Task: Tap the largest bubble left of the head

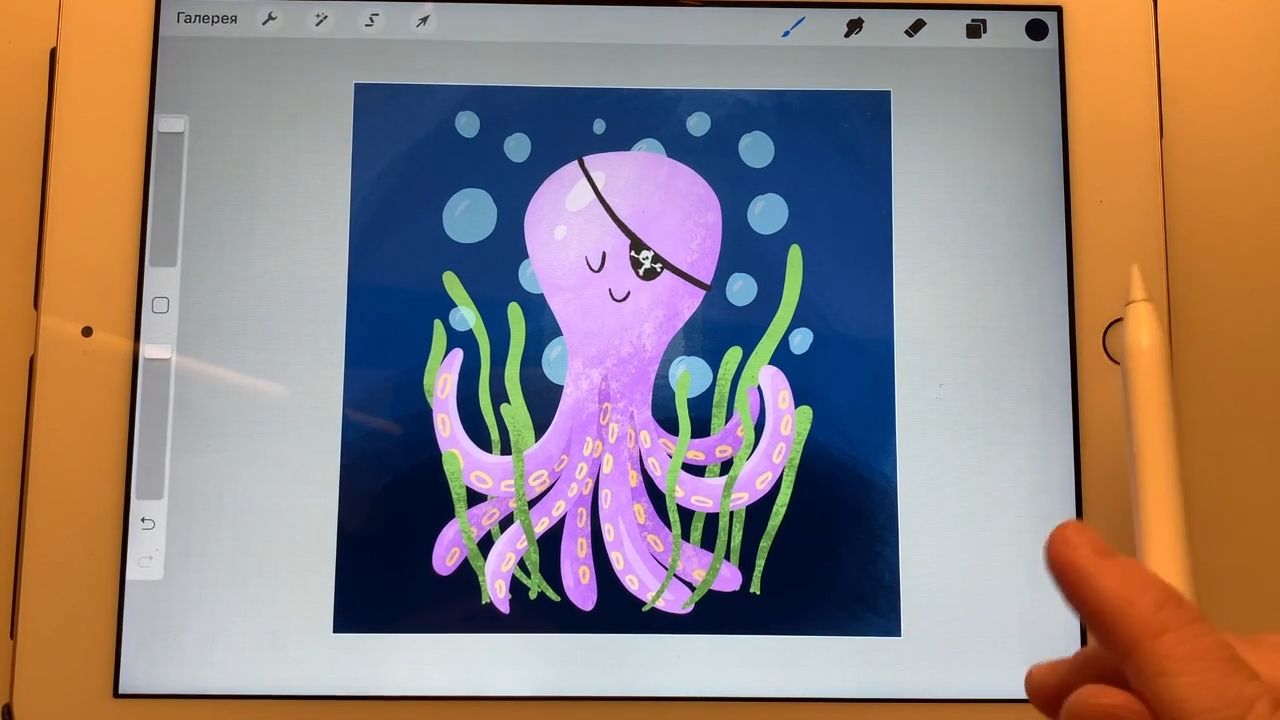Action: (x=469, y=216)
